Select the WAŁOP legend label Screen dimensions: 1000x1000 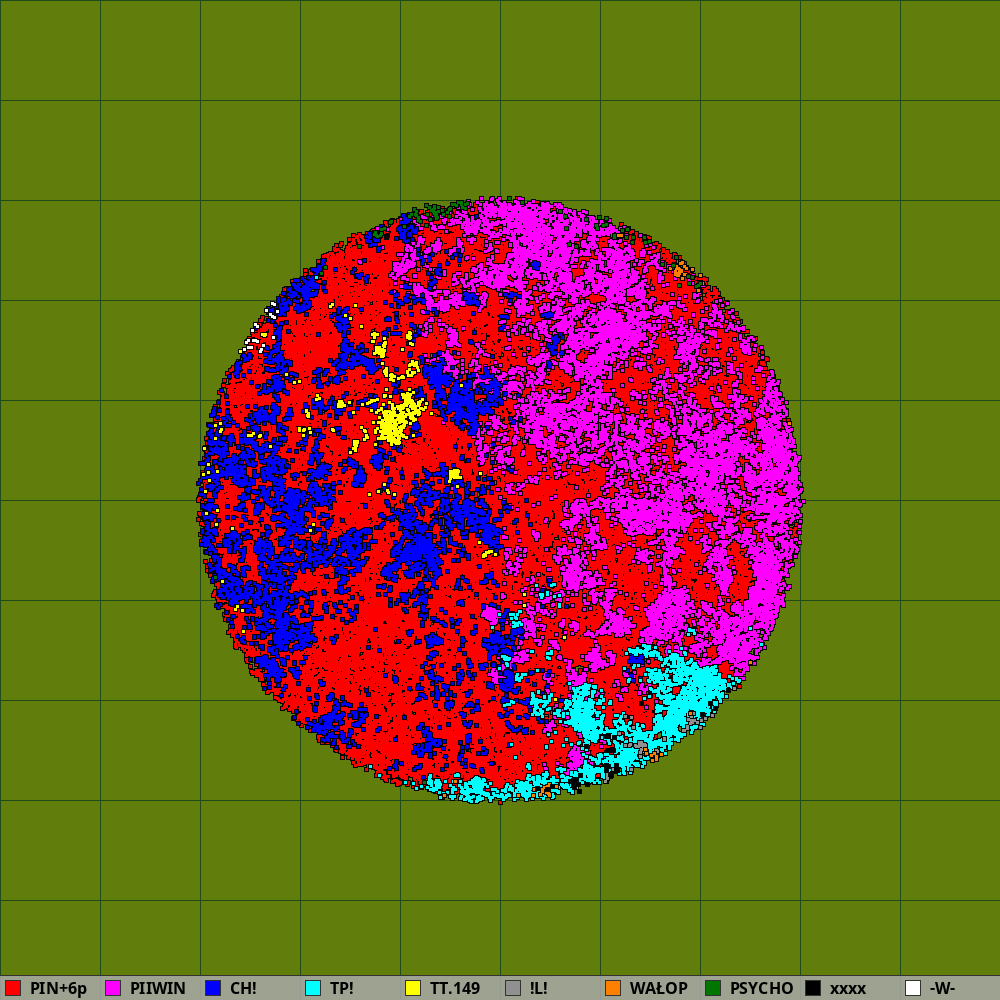pyautogui.click(x=658, y=989)
